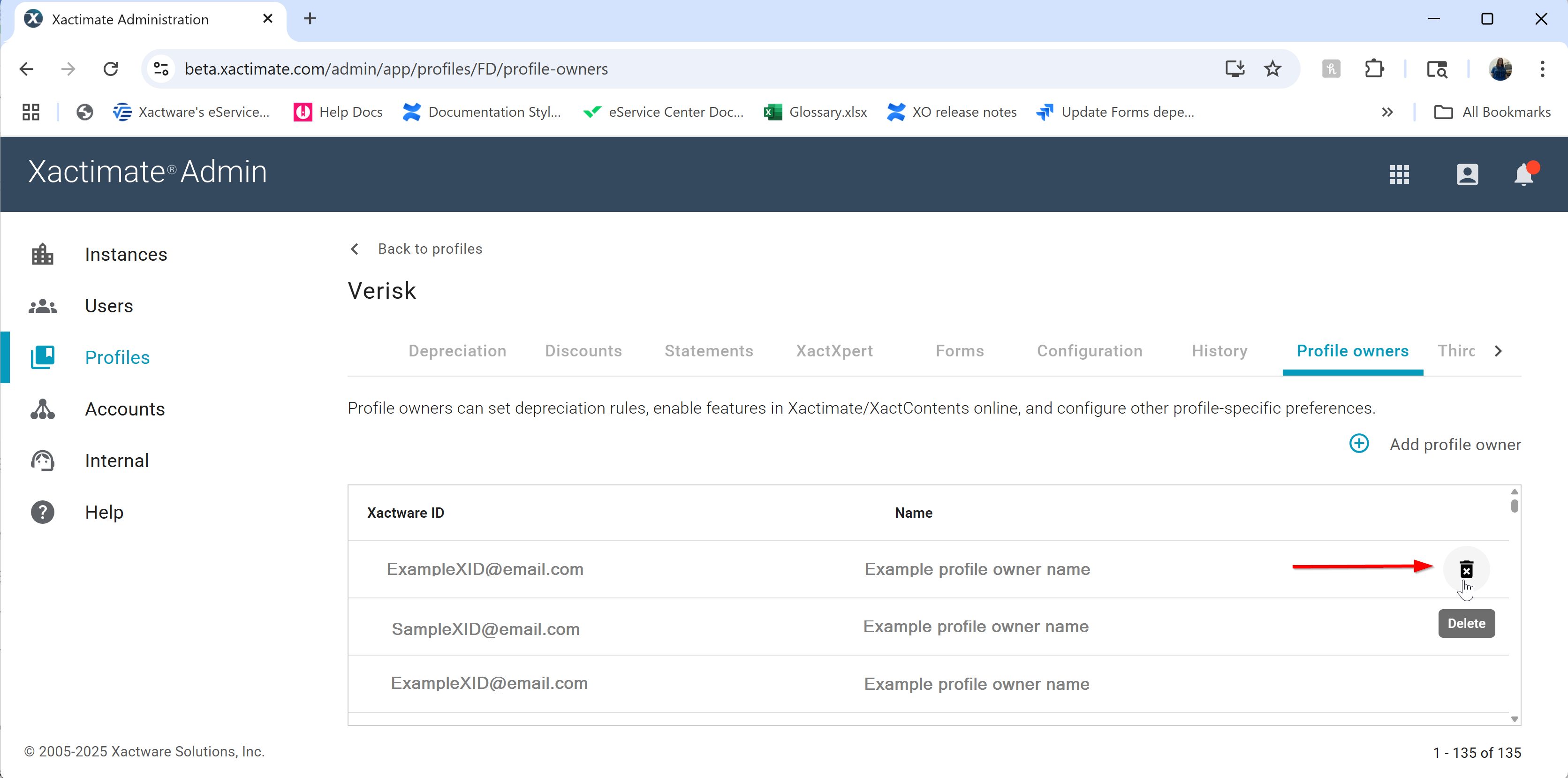Switch to the Configuration tab

1090,351
